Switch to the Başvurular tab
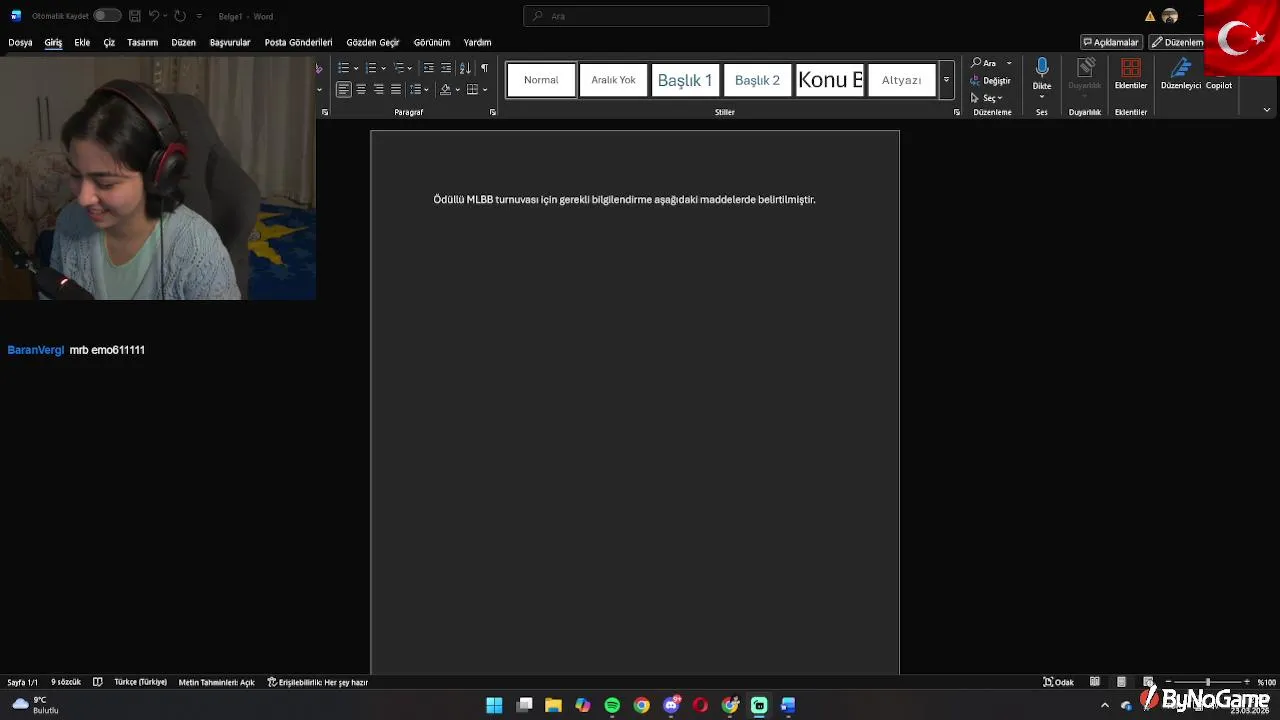 [x=230, y=43]
